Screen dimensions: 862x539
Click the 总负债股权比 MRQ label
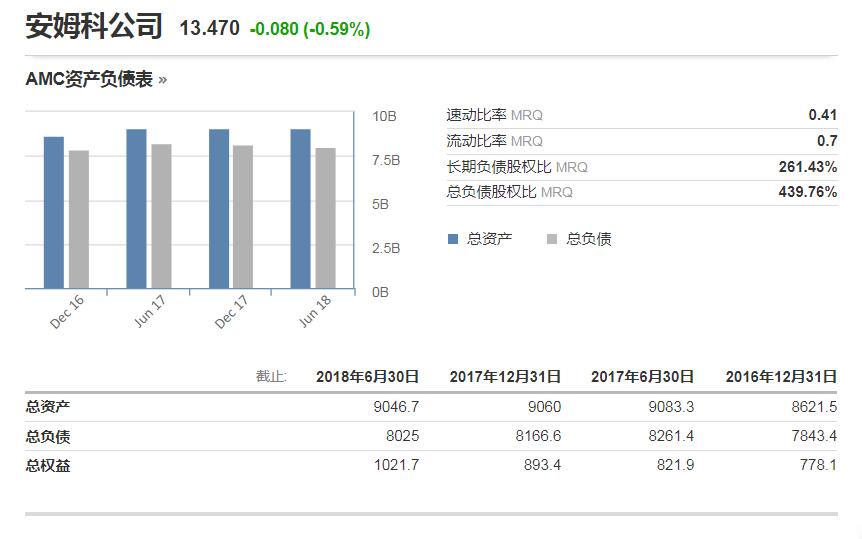510,192
